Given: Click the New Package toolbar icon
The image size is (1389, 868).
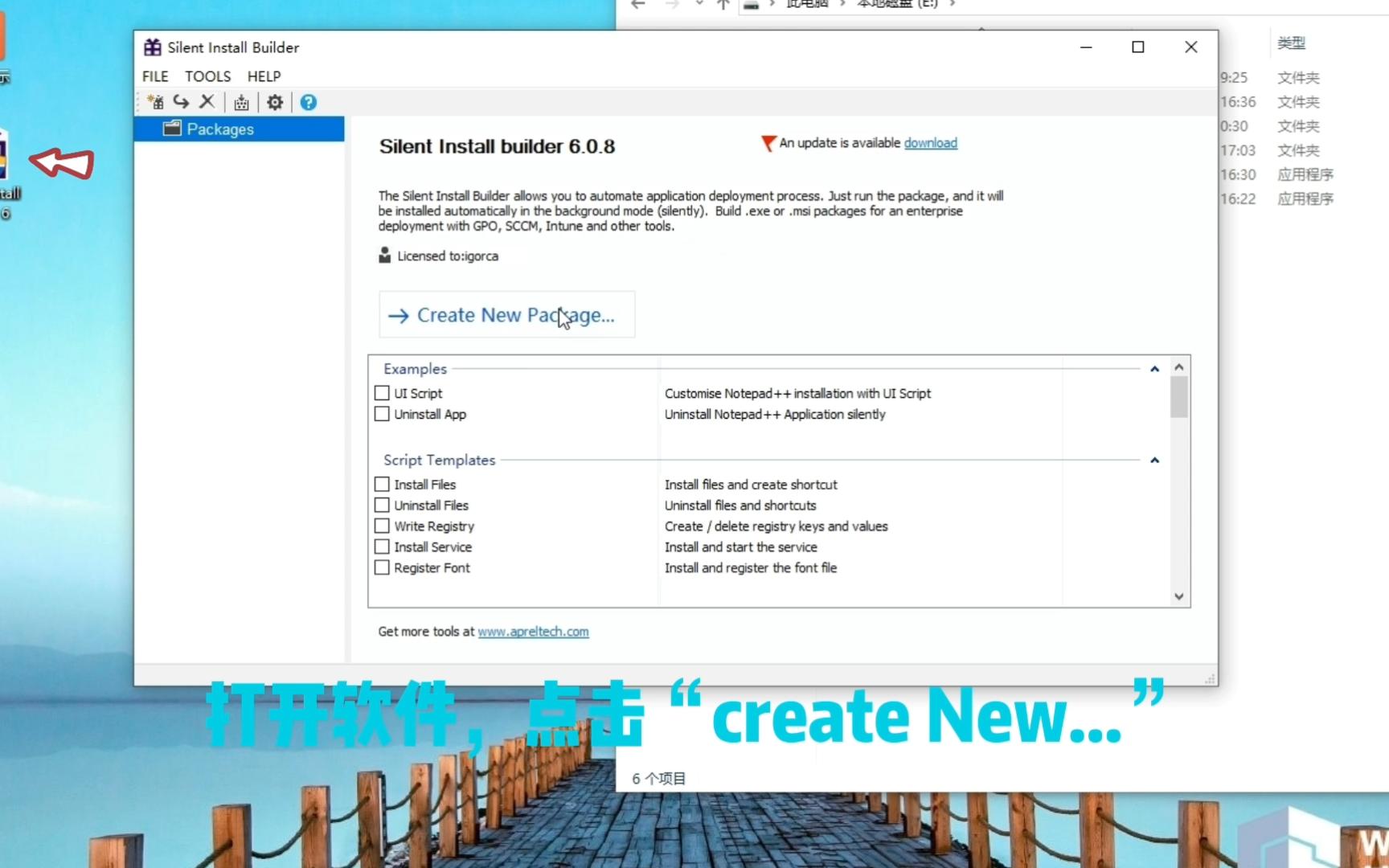Looking at the screenshot, I should coord(155,102).
